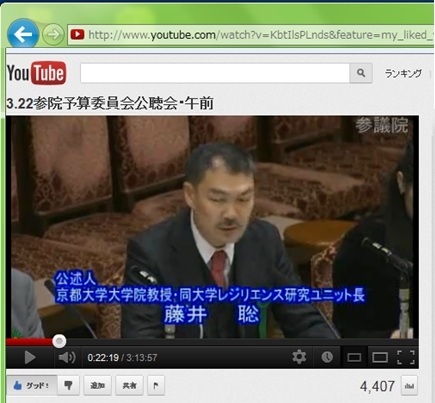
Task: Click the flag report button
Action: [x=156, y=386]
